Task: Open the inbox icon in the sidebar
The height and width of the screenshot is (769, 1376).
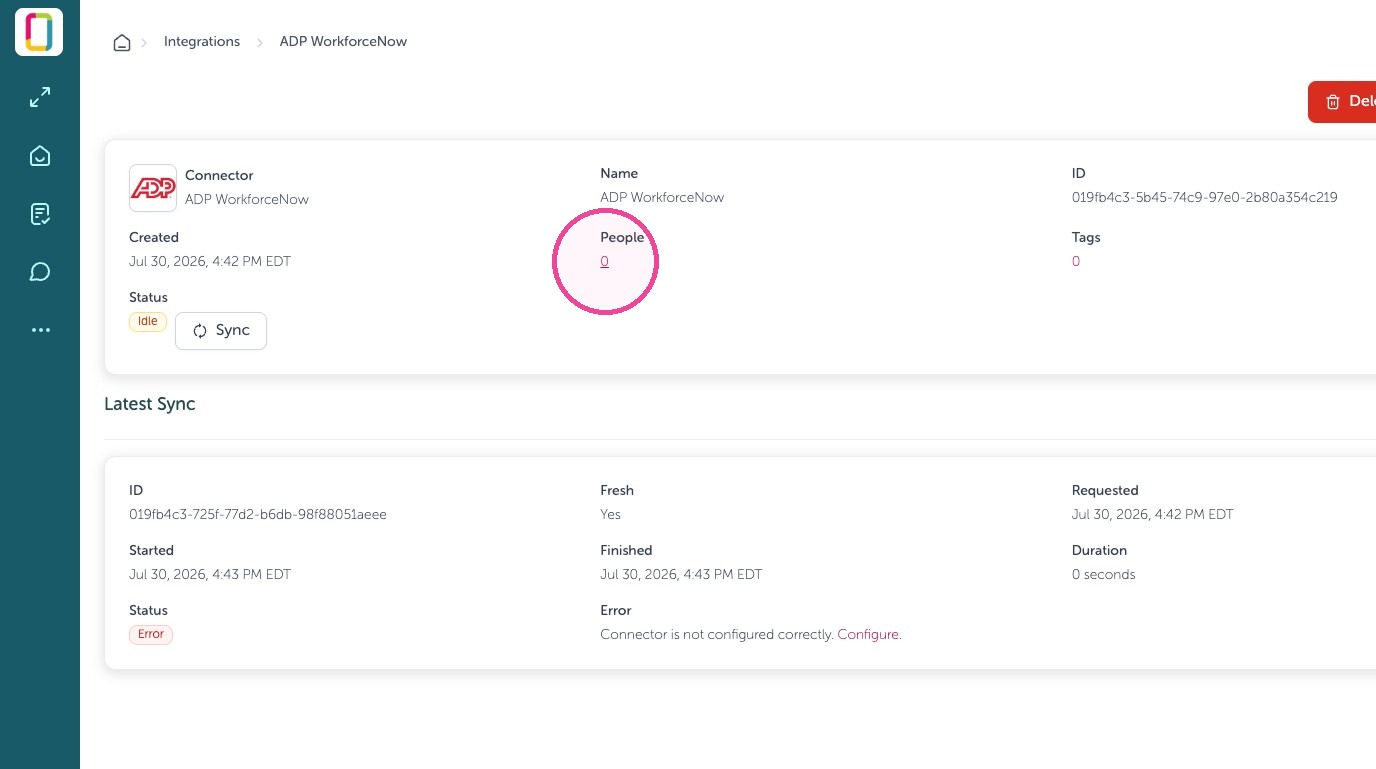Action: tap(40, 156)
